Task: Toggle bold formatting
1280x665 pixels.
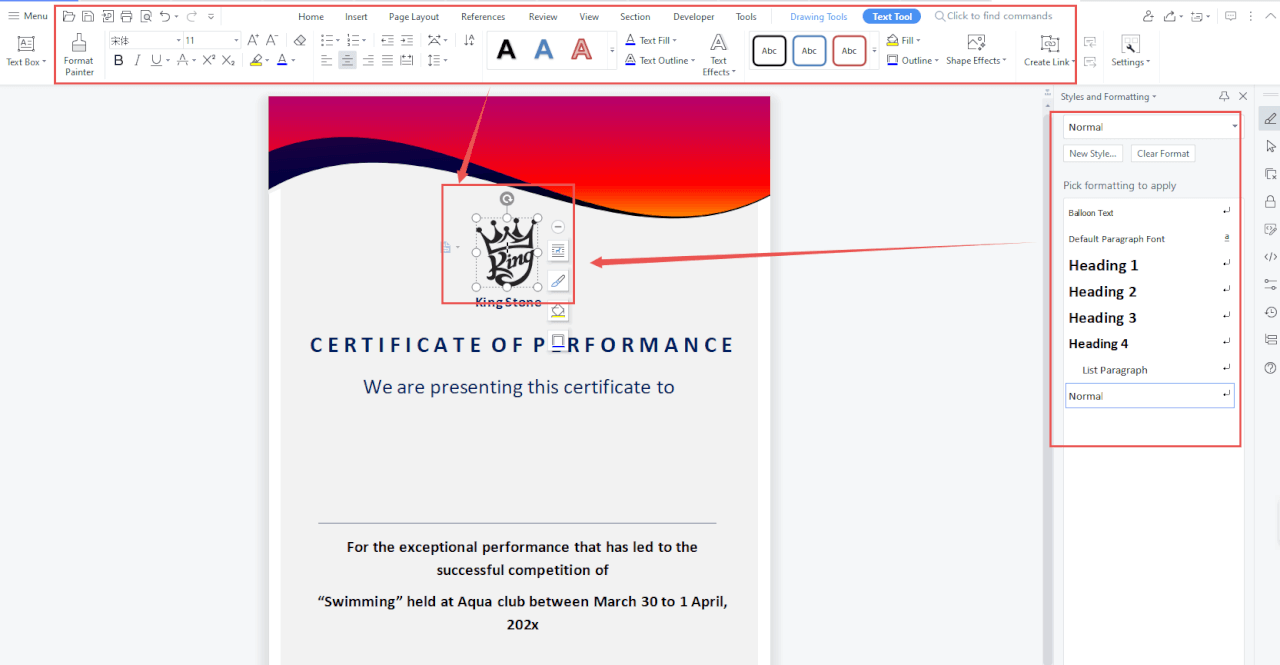Action: point(119,60)
